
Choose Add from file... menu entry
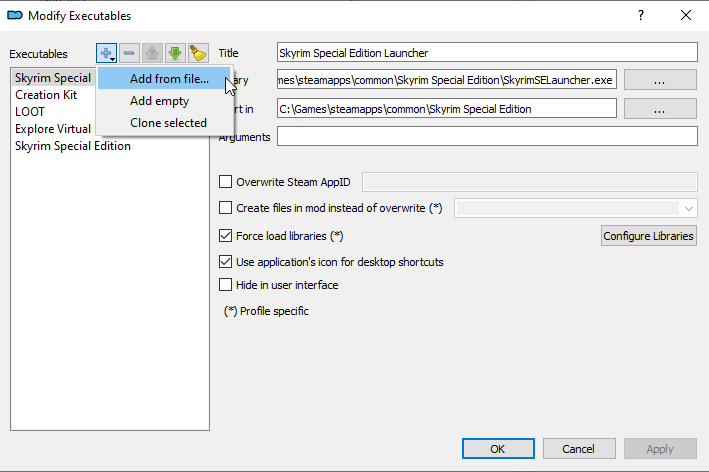click(169, 79)
